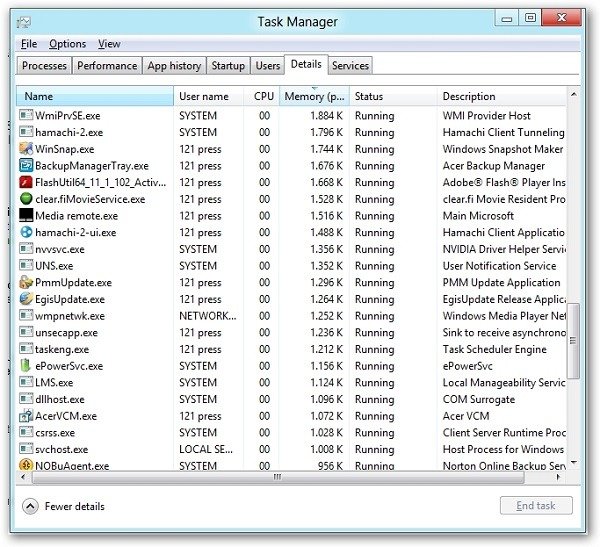Switch to the Processes tab

coord(44,65)
